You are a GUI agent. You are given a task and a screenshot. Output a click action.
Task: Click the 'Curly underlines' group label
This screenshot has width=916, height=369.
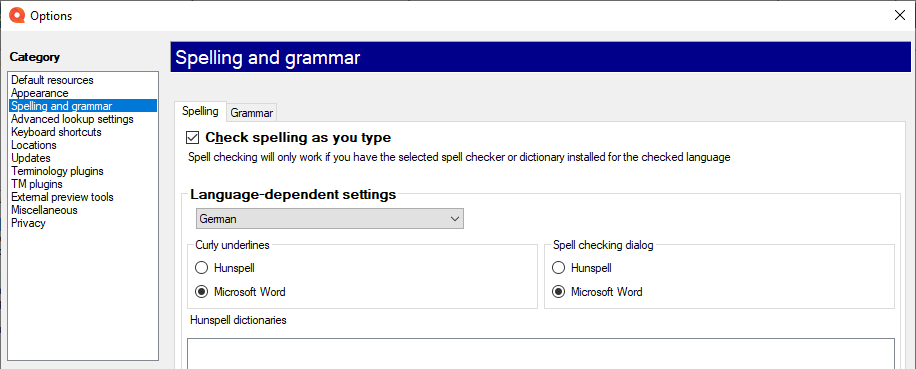click(233, 245)
